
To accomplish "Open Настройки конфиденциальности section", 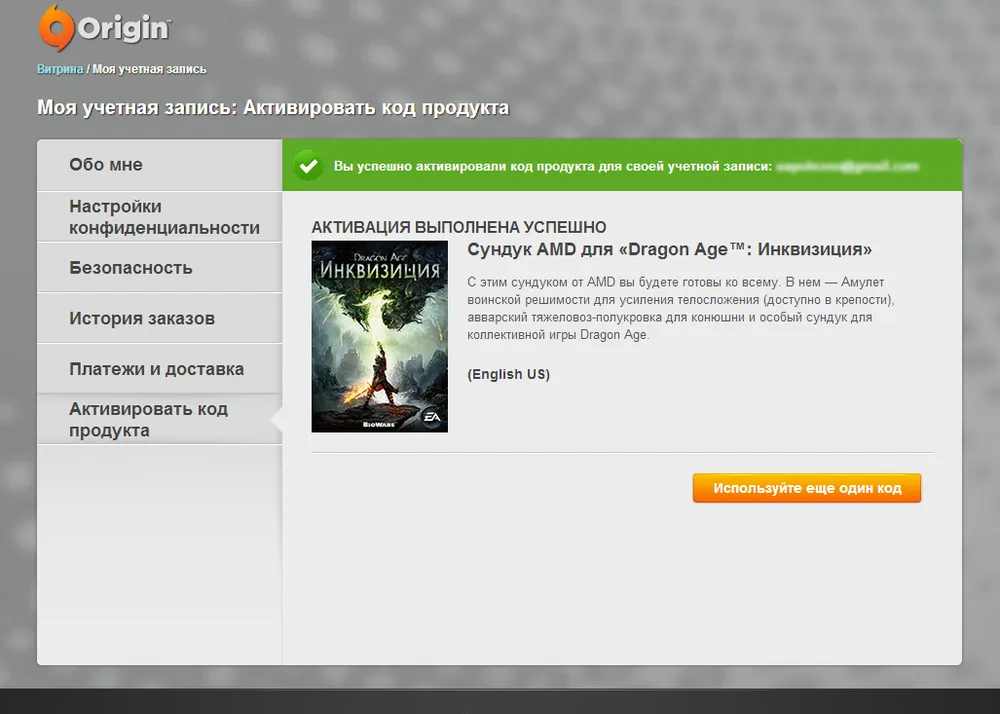I will [x=159, y=217].
